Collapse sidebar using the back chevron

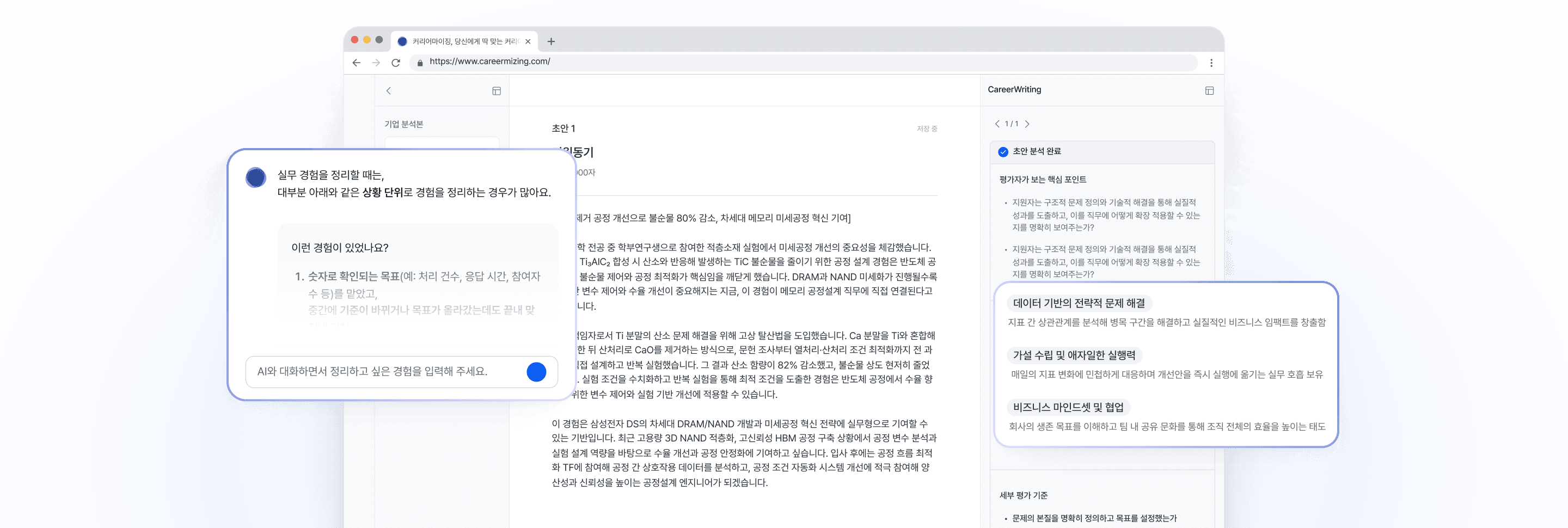(388, 90)
